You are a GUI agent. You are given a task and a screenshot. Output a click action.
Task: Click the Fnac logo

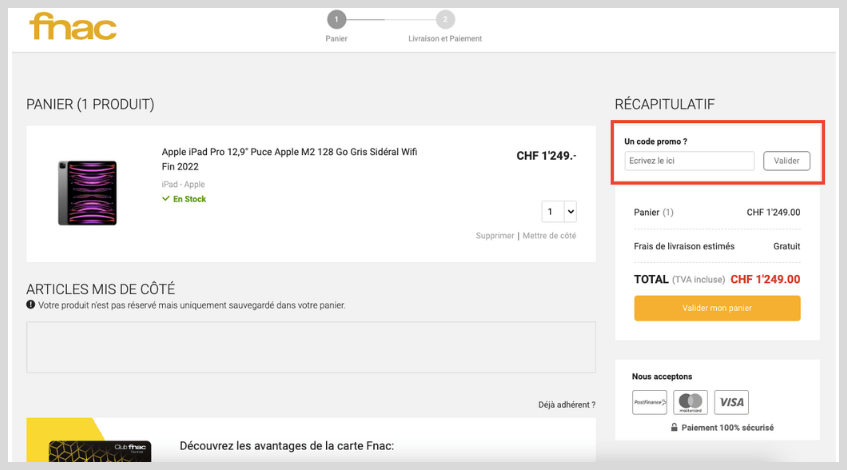pos(72,26)
